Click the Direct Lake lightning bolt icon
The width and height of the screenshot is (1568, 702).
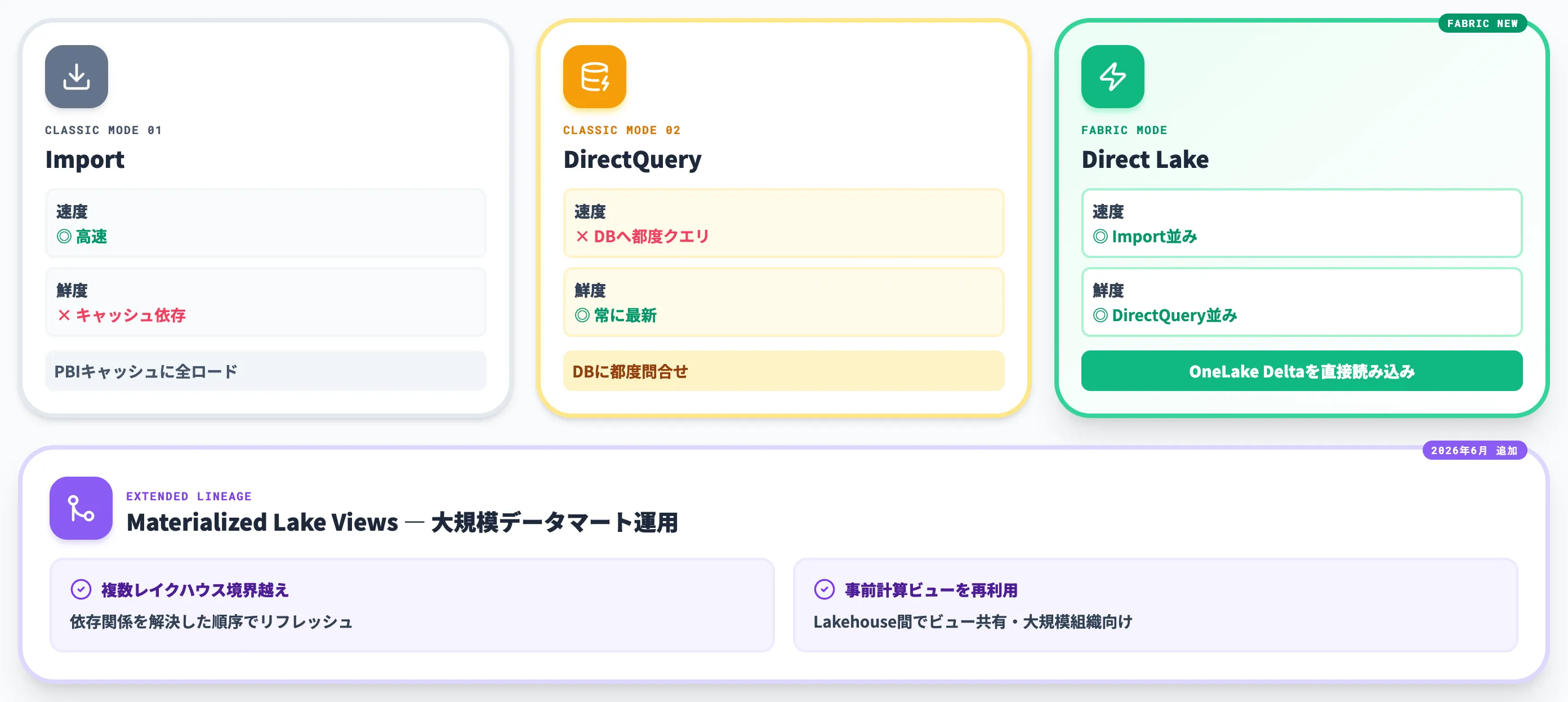point(1113,77)
